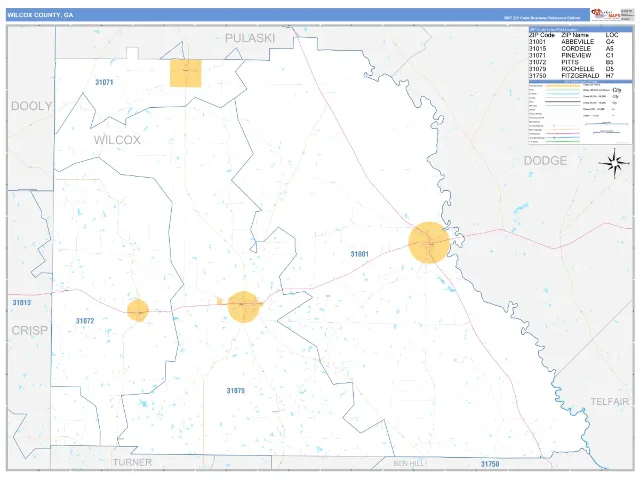Click the 31079 ZIP label on the map
This screenshot has width=640, height=480.
pos(236,391)
